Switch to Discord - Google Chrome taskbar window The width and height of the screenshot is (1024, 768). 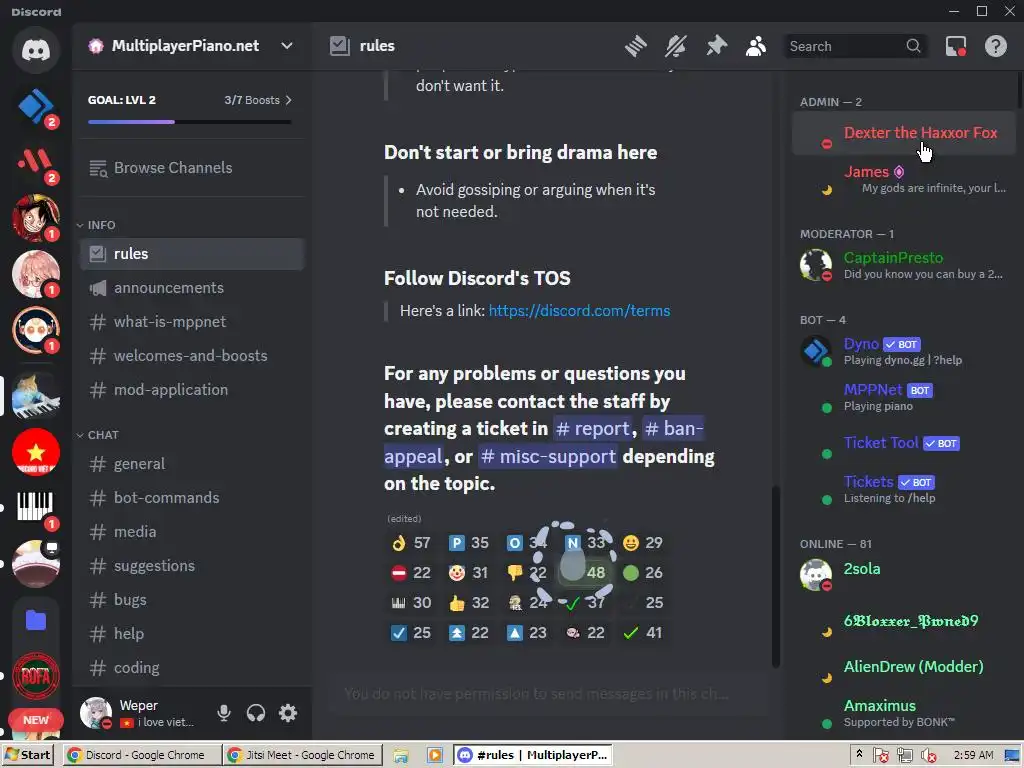point(142,755)
